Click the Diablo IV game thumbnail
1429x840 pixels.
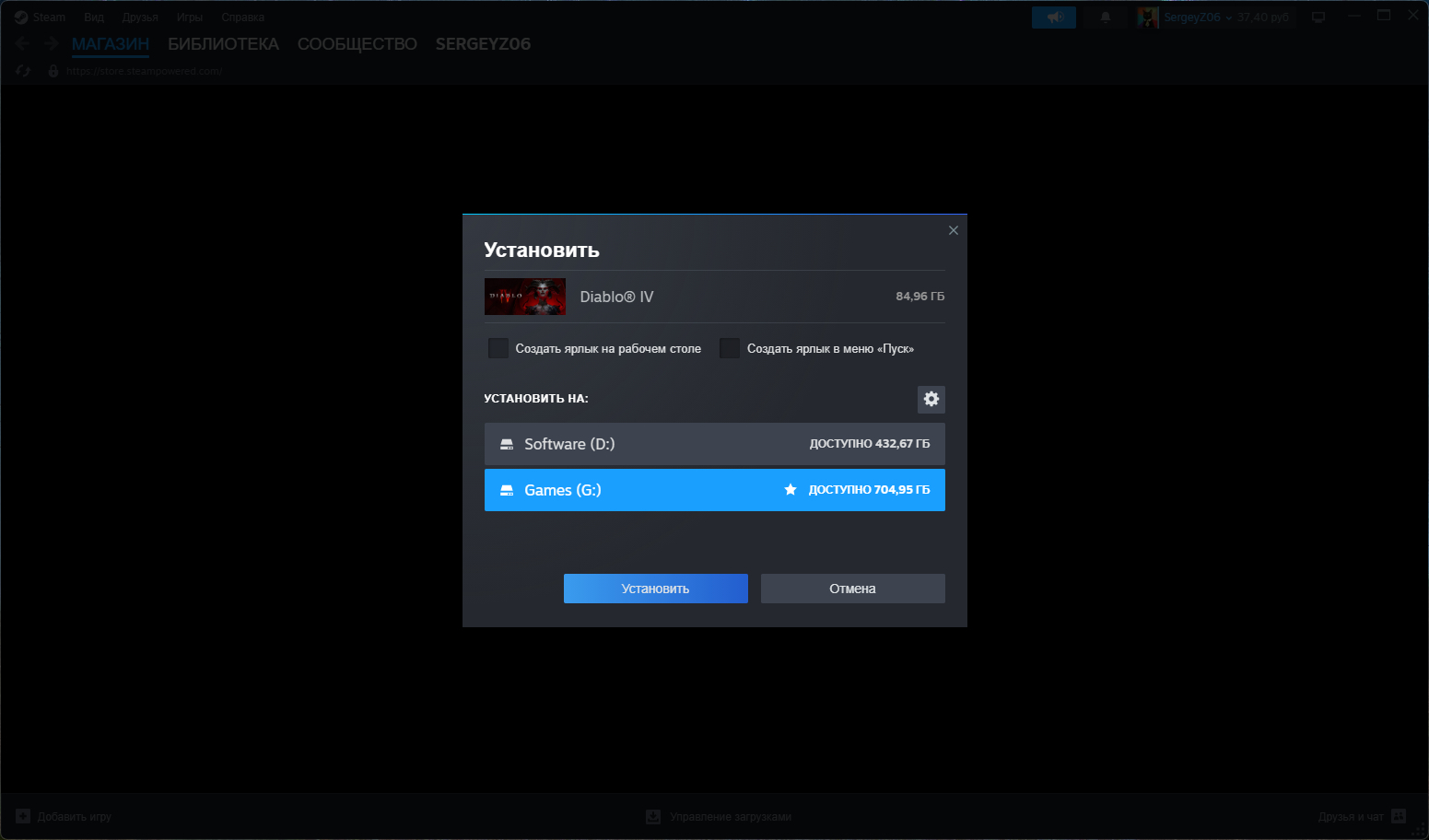click(x=525, y=297)
